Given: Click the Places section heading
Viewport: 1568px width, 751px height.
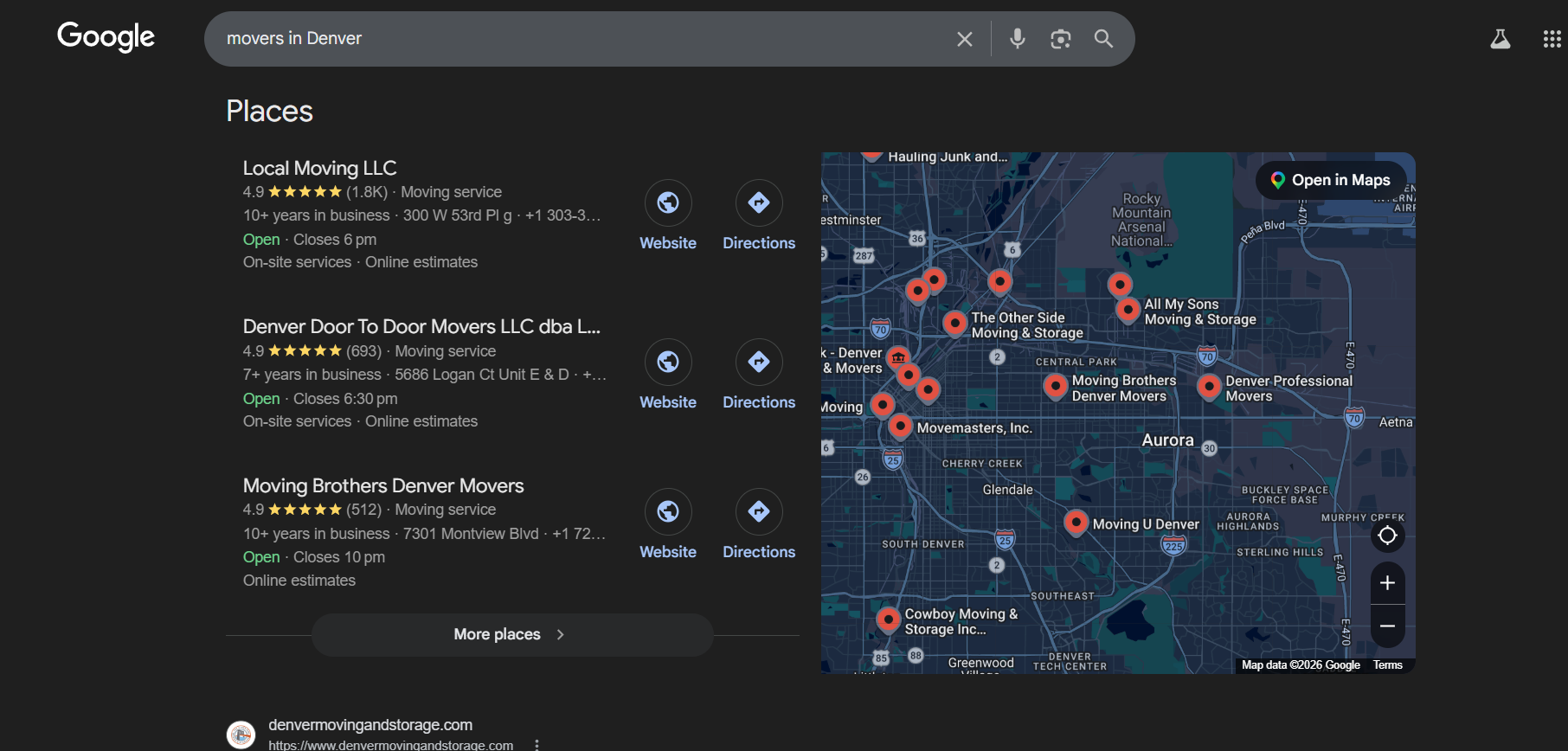Looking at the screenshot, I should pyautogui.click(x=269, y=112).
